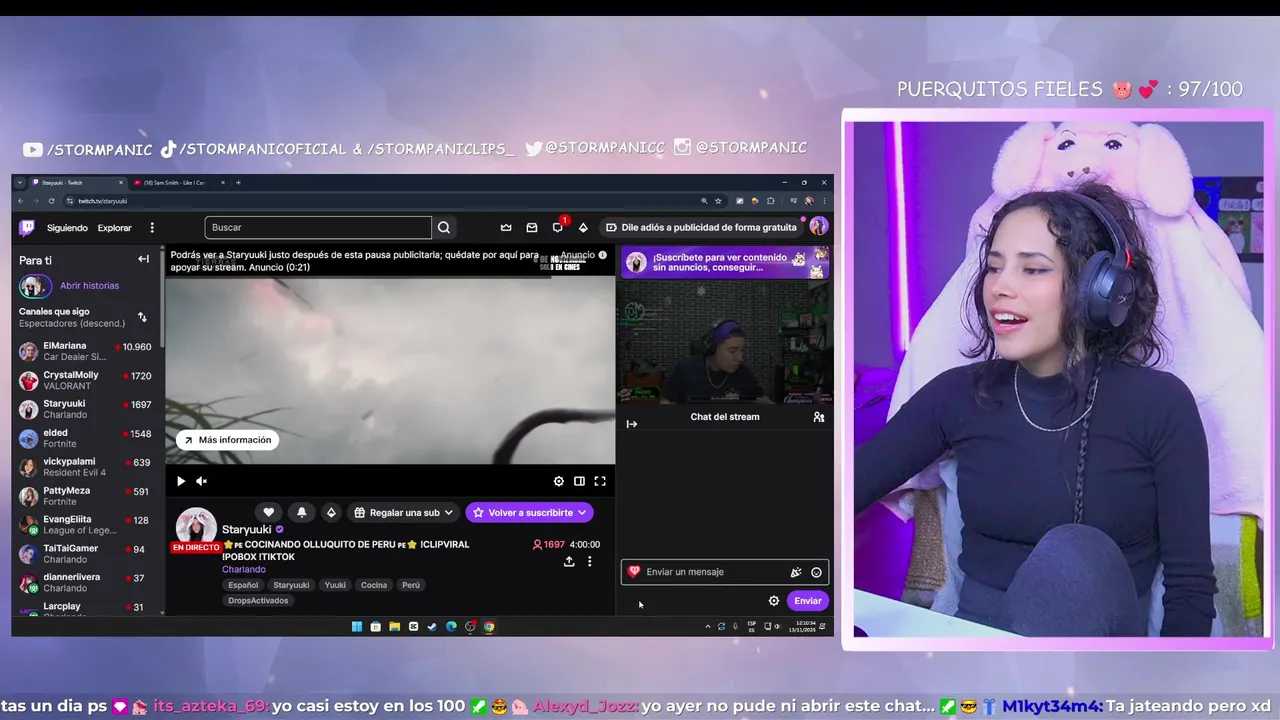Open the stream's three-dot options menu
The image size is (1280, 720).
[x=590, y=562]
